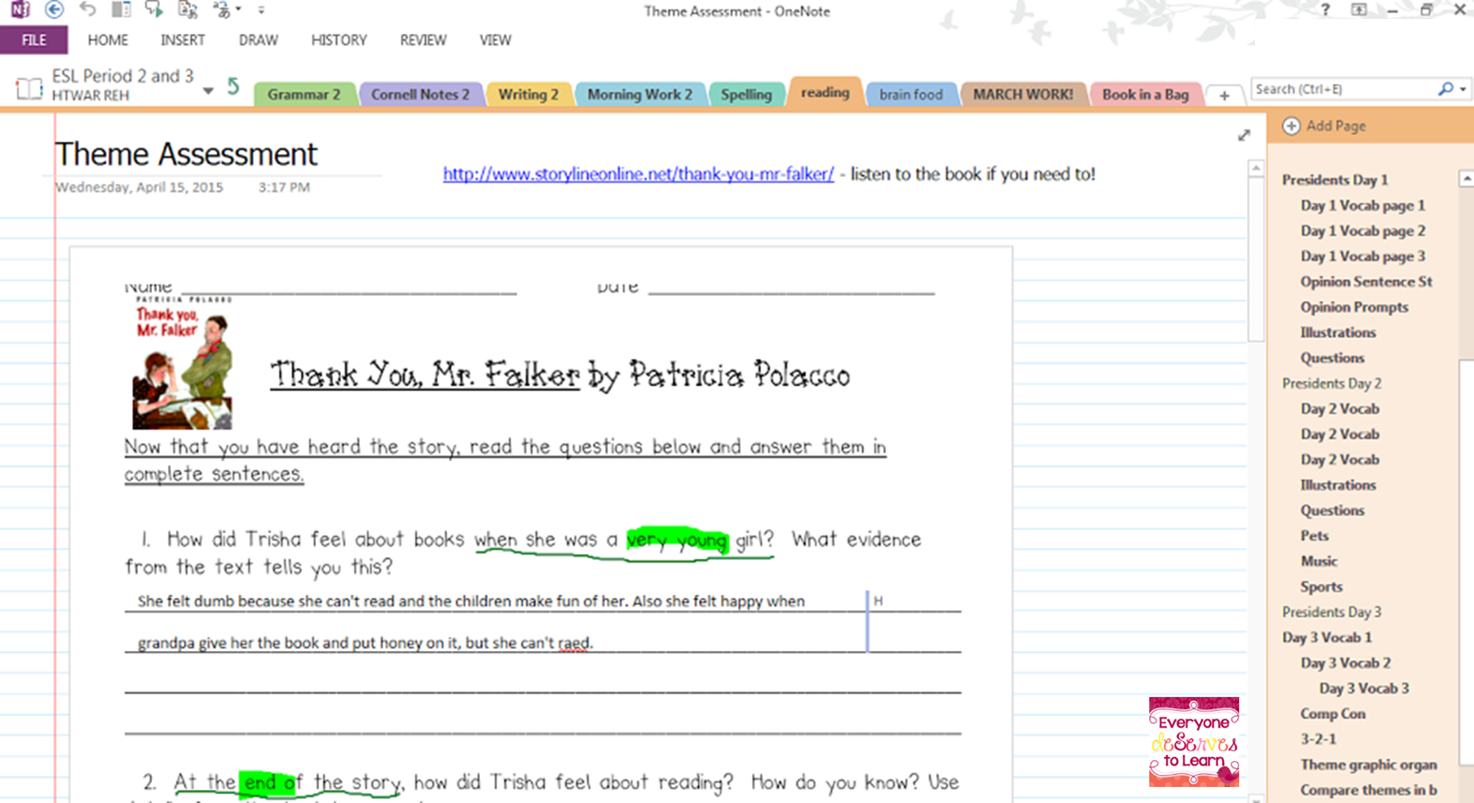Open the Day 1 Vocab page 3 subpage
The height and width of the screenshot is (803, 1474).
click(1363, 256)
